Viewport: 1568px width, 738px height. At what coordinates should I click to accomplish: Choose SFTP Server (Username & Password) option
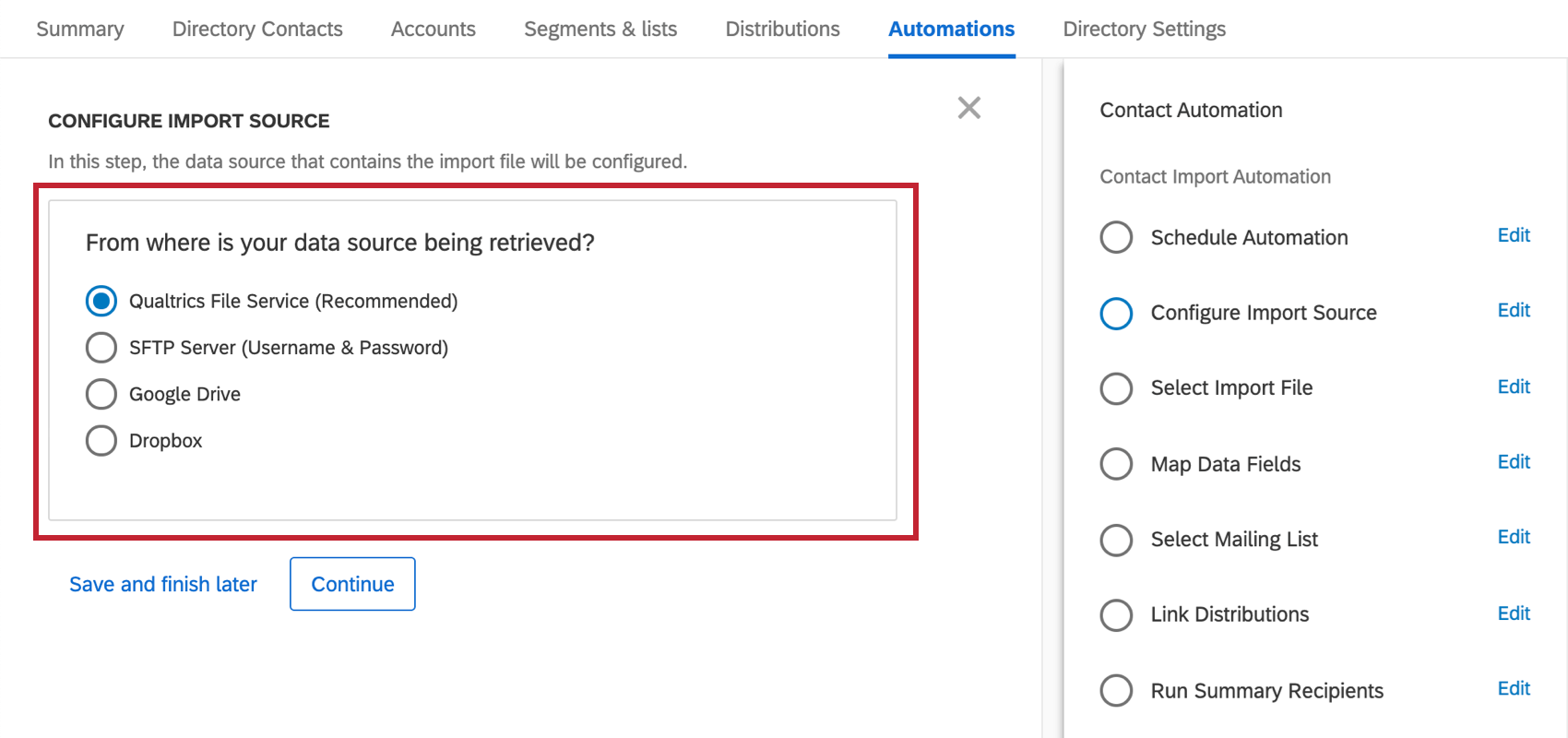(101, 348)
